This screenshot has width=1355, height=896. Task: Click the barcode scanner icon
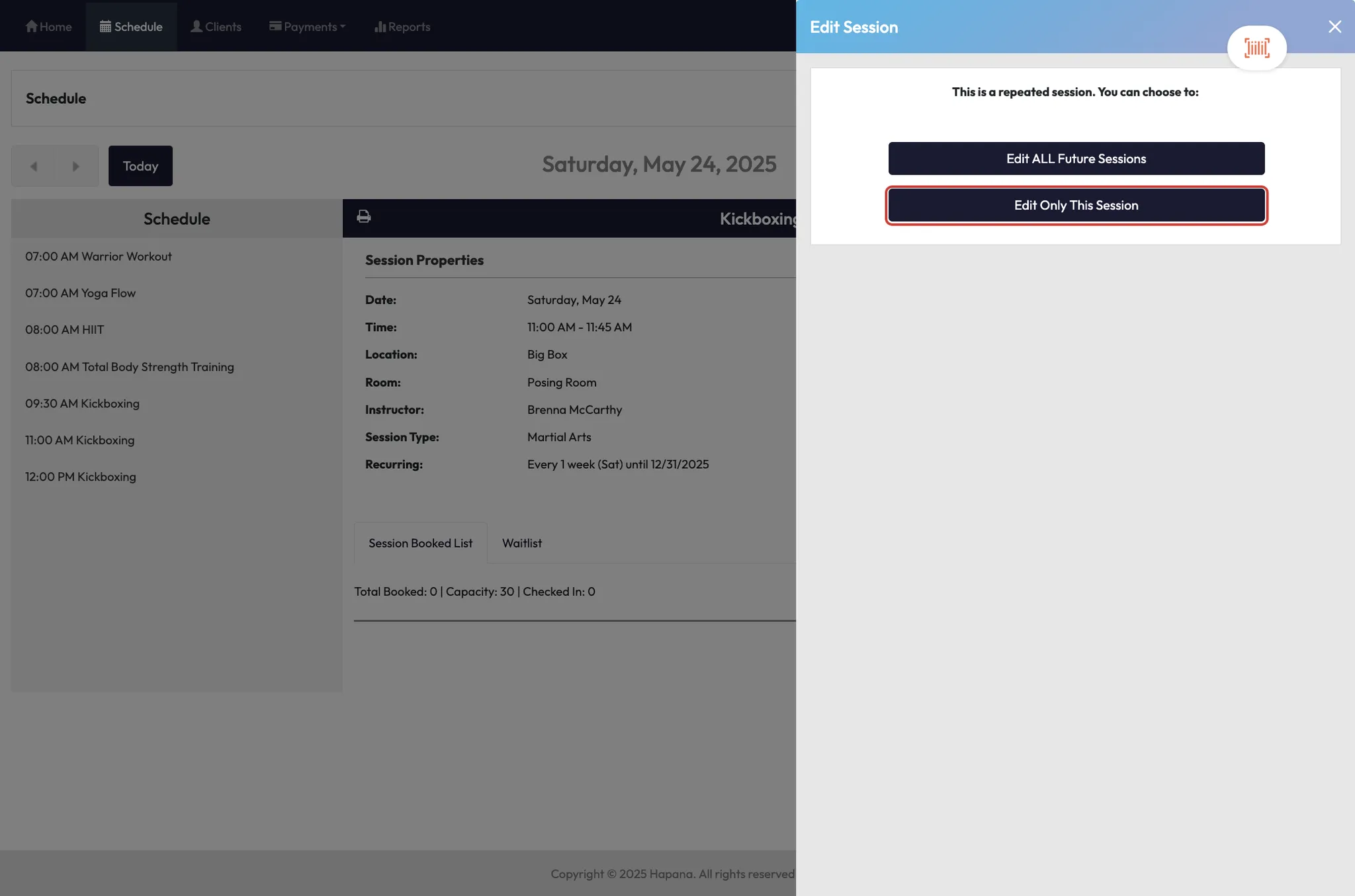pyautogui.click(x=1256, y=48)
